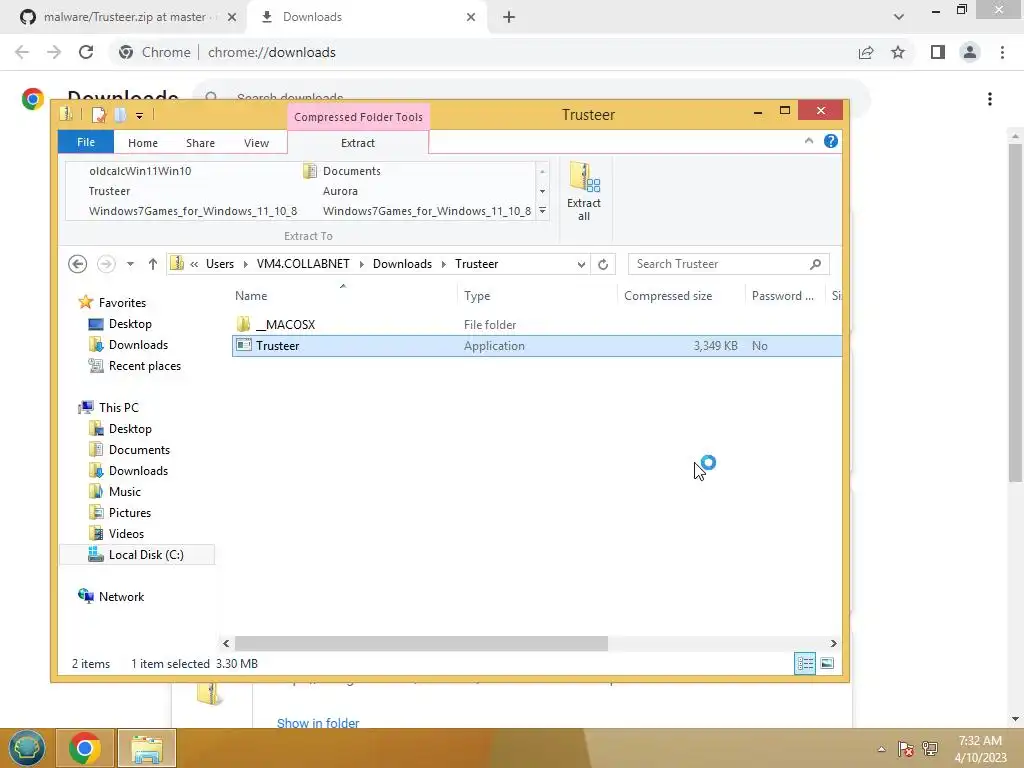
Task: Open Downloads under Favorites
Action: click(128, 345)
